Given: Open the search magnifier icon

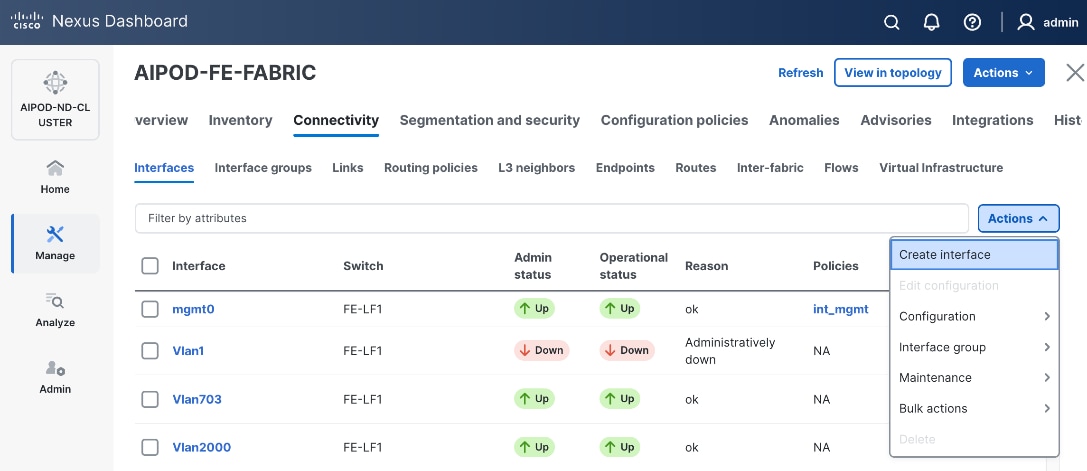Looking at the screenshot, I should 892,22.
